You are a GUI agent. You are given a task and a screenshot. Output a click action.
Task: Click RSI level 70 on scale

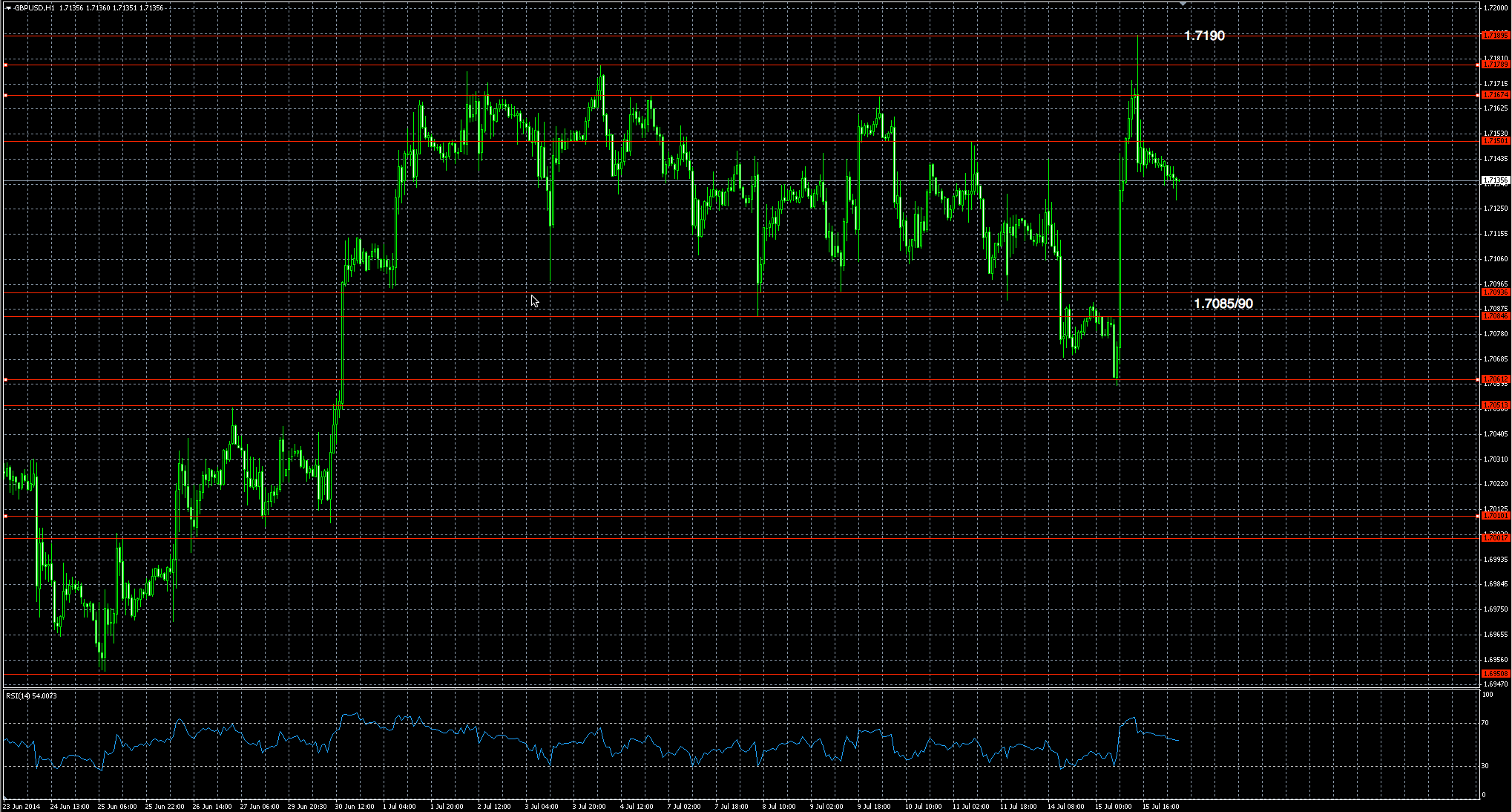[x=1485, y=722]
